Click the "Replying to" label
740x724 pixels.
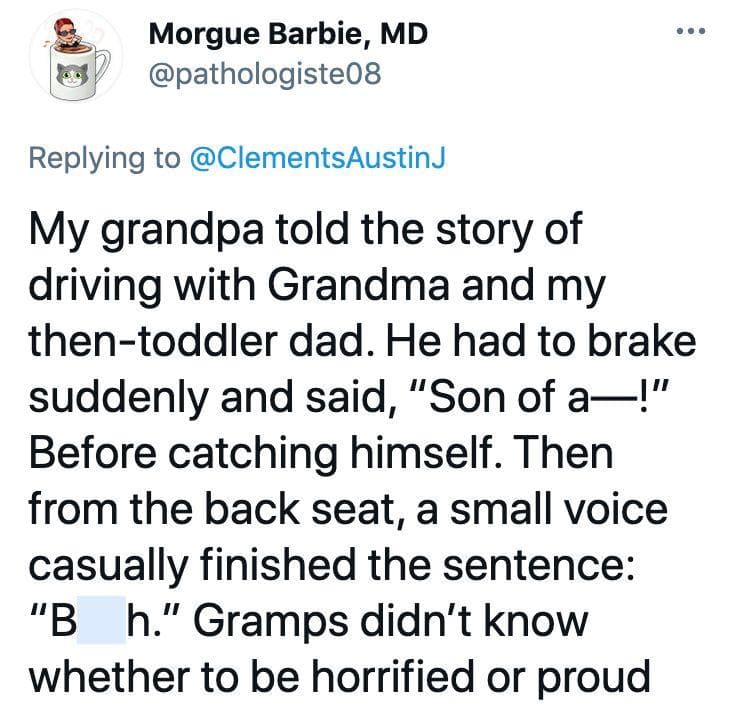pyautogui.click(x=105, y=159)
